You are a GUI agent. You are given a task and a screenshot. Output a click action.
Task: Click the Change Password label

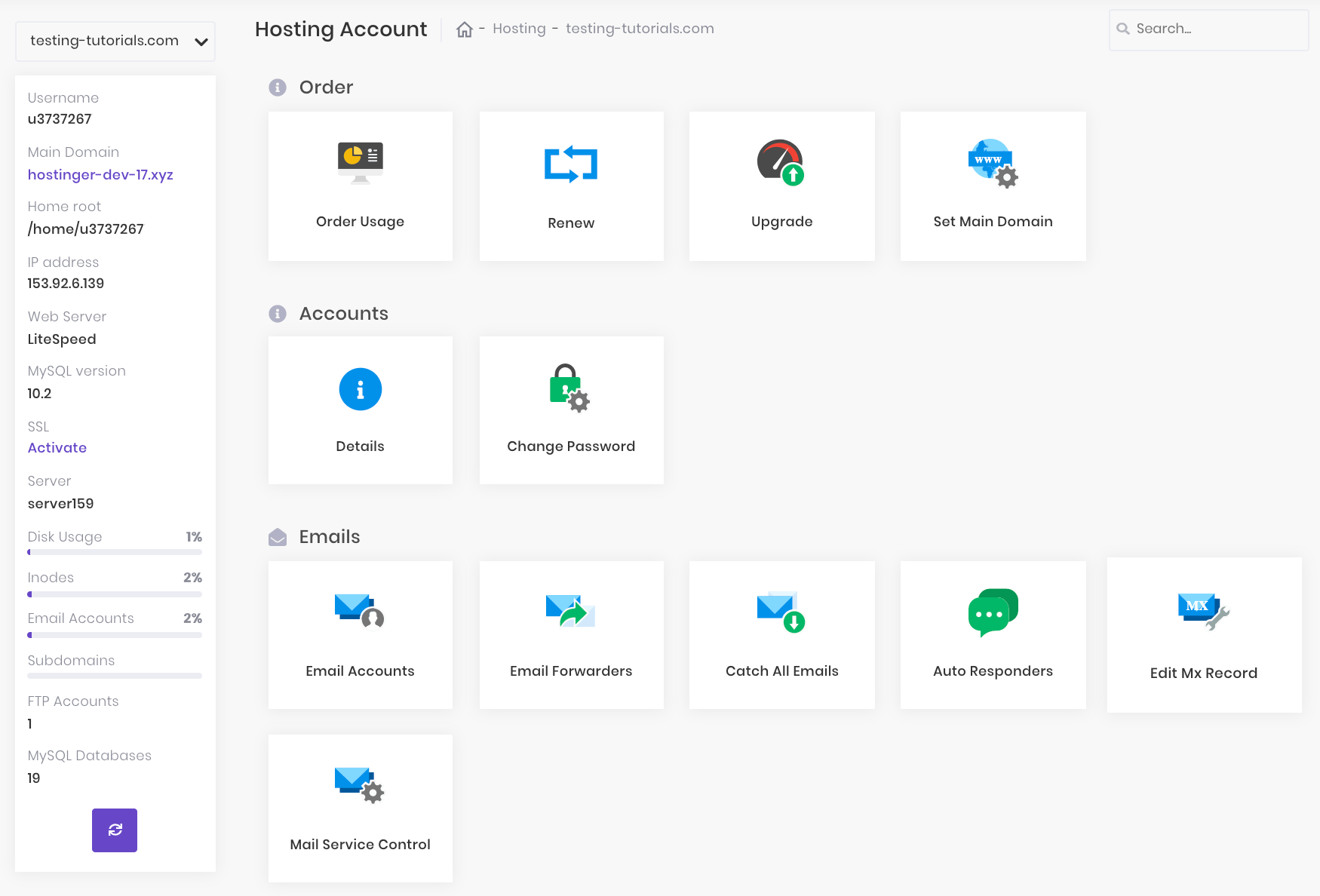571,446
